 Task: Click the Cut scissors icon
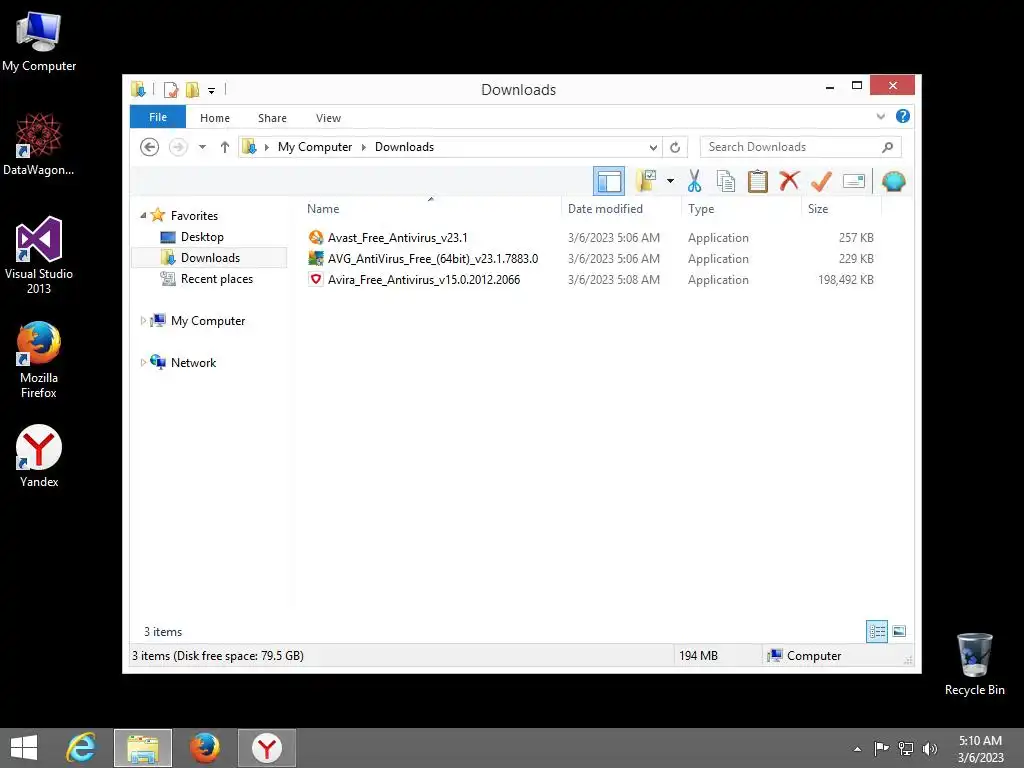(x=694, y=181)
